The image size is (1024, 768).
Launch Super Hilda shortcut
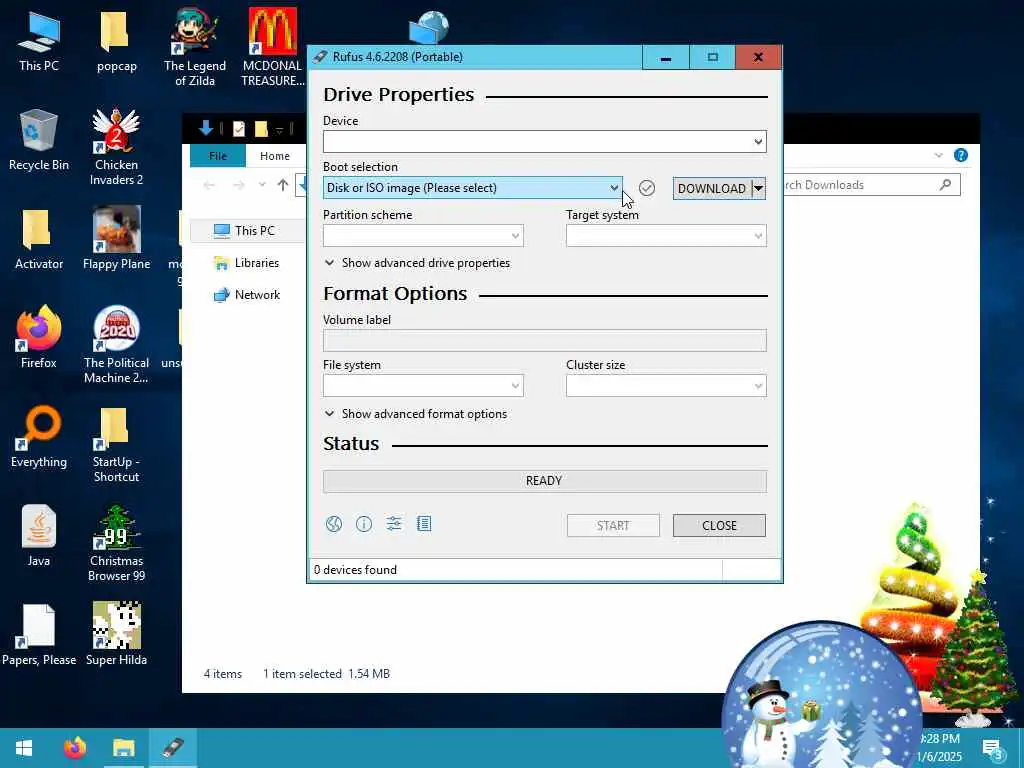(x=116, y=635)
